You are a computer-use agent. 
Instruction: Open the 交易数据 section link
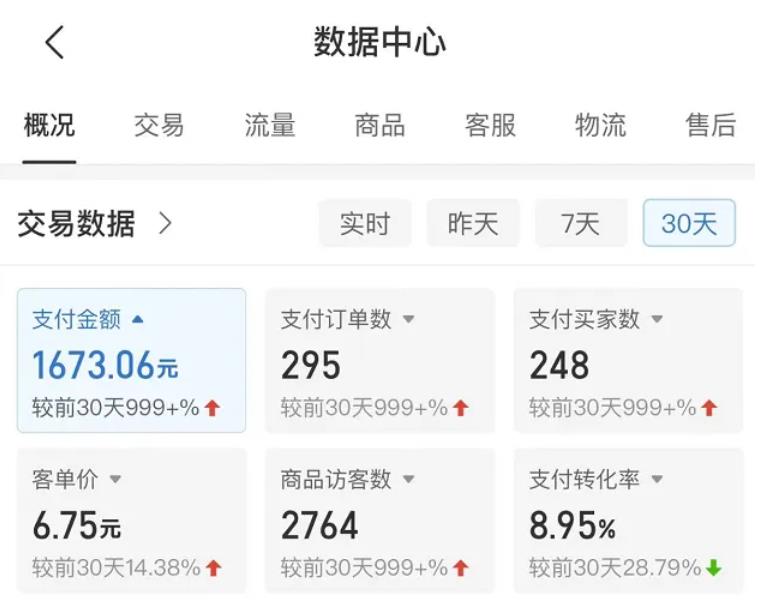pyautogui.click(x=76, y=224)
